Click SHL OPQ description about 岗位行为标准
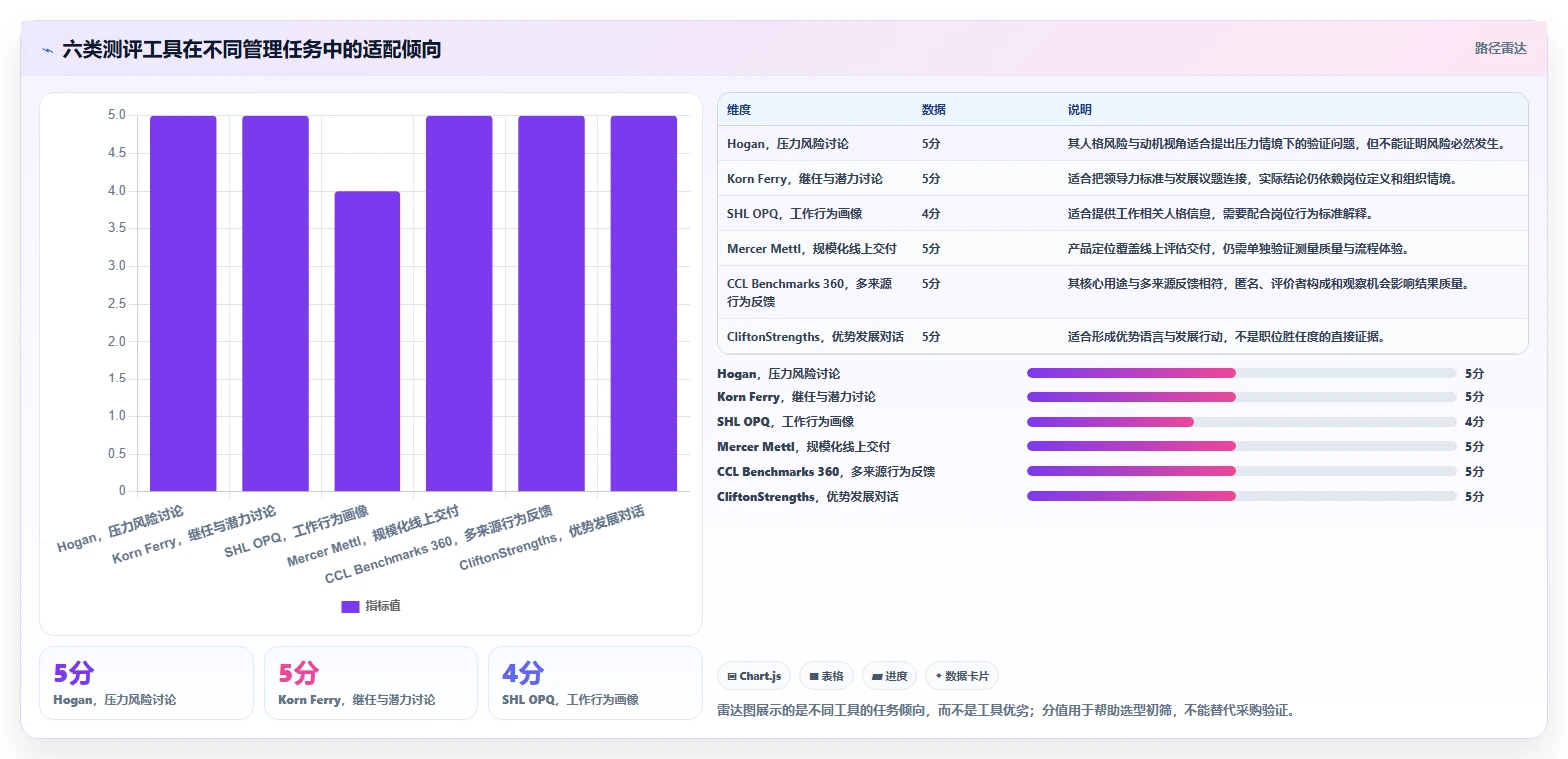Screen dimensions: 1568x759 point(1221,214)
